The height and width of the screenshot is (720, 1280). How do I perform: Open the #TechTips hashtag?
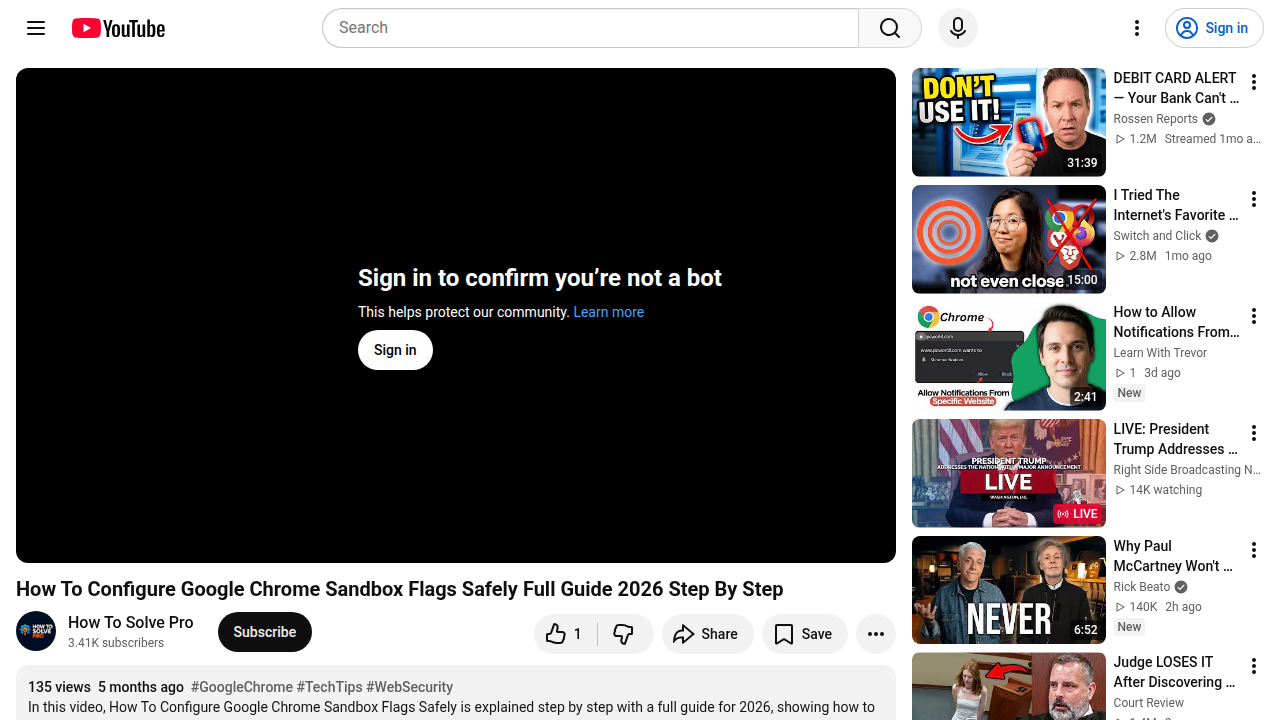coord(329,687)
